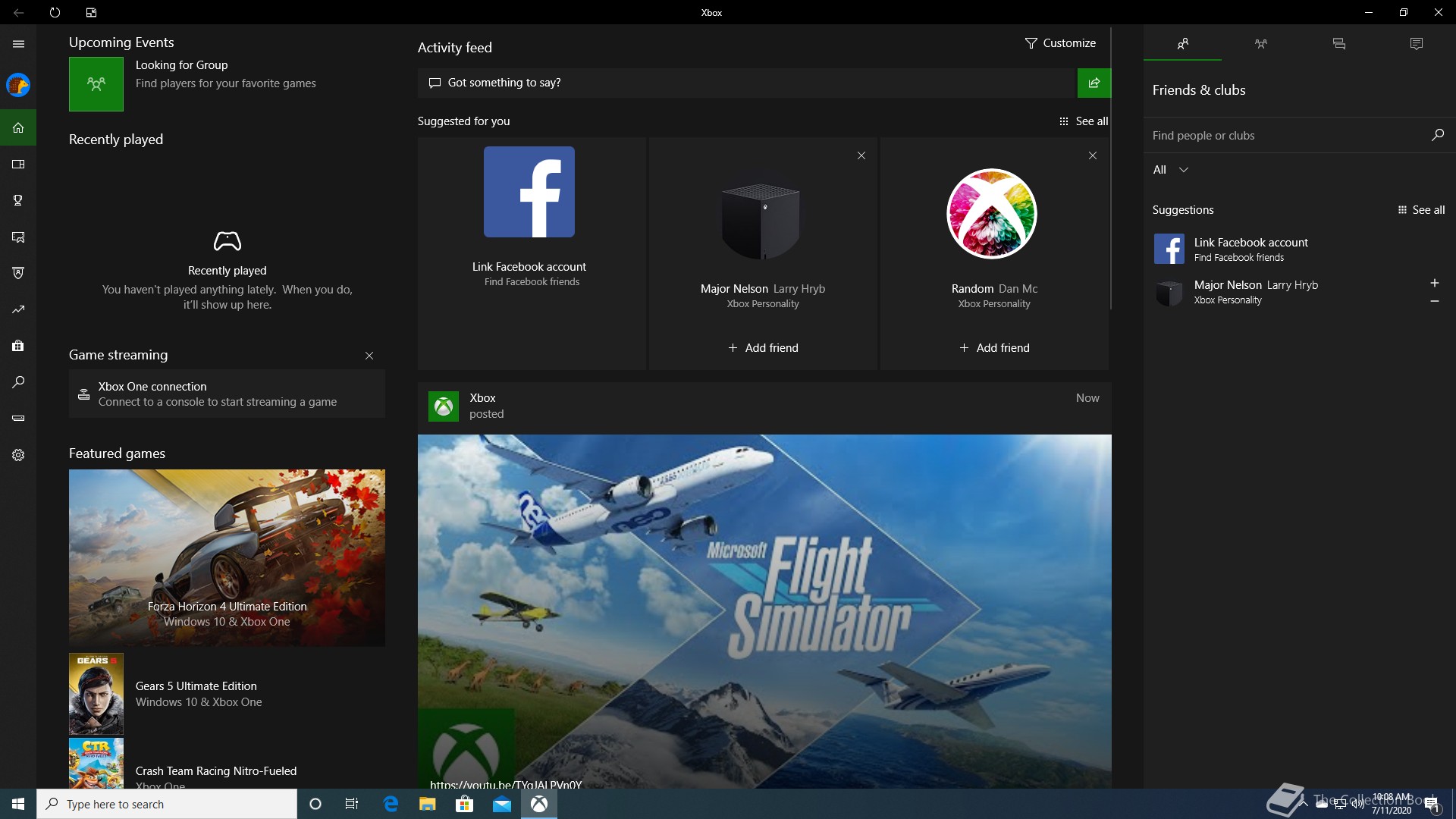Go to Home in the sidebar
This screenshot has height=819, width=1456.
(18, 127)
